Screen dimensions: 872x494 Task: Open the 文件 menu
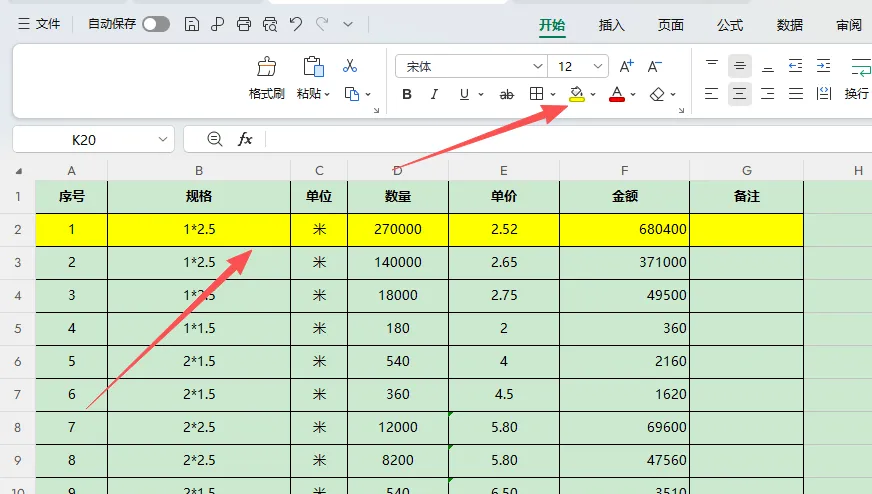39,24
